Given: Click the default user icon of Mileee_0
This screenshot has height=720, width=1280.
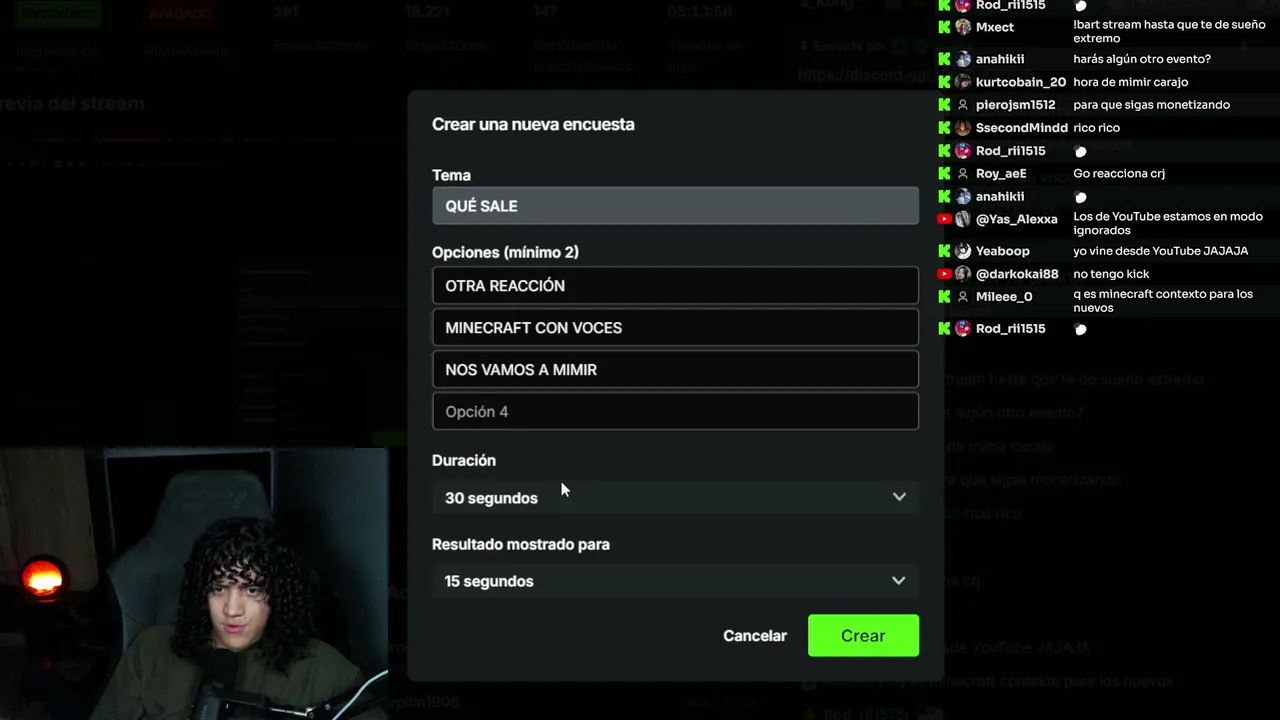Looking at the screenshot, I should click(963, 297).
